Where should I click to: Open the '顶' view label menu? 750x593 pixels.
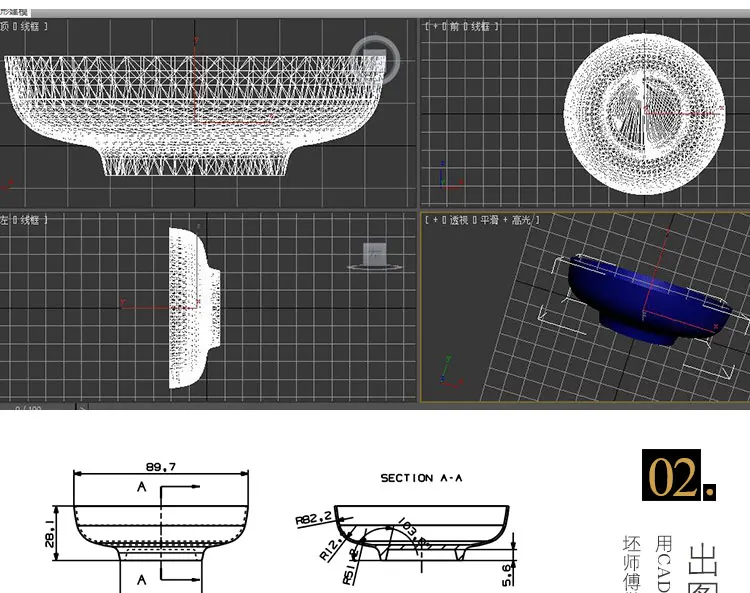pyautogui.click(x=4, y=26)
